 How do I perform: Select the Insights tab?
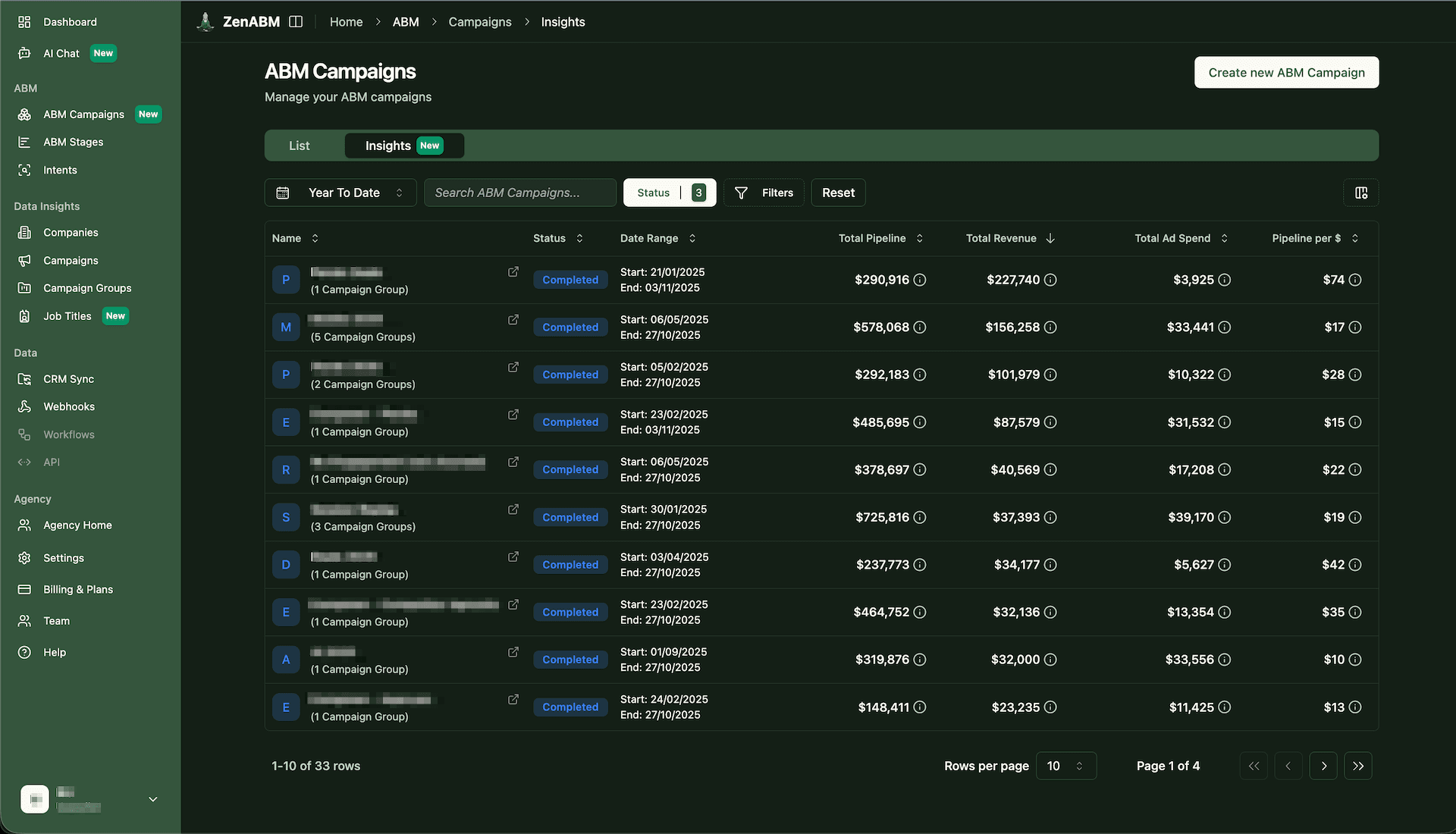(x=403, y=145)
